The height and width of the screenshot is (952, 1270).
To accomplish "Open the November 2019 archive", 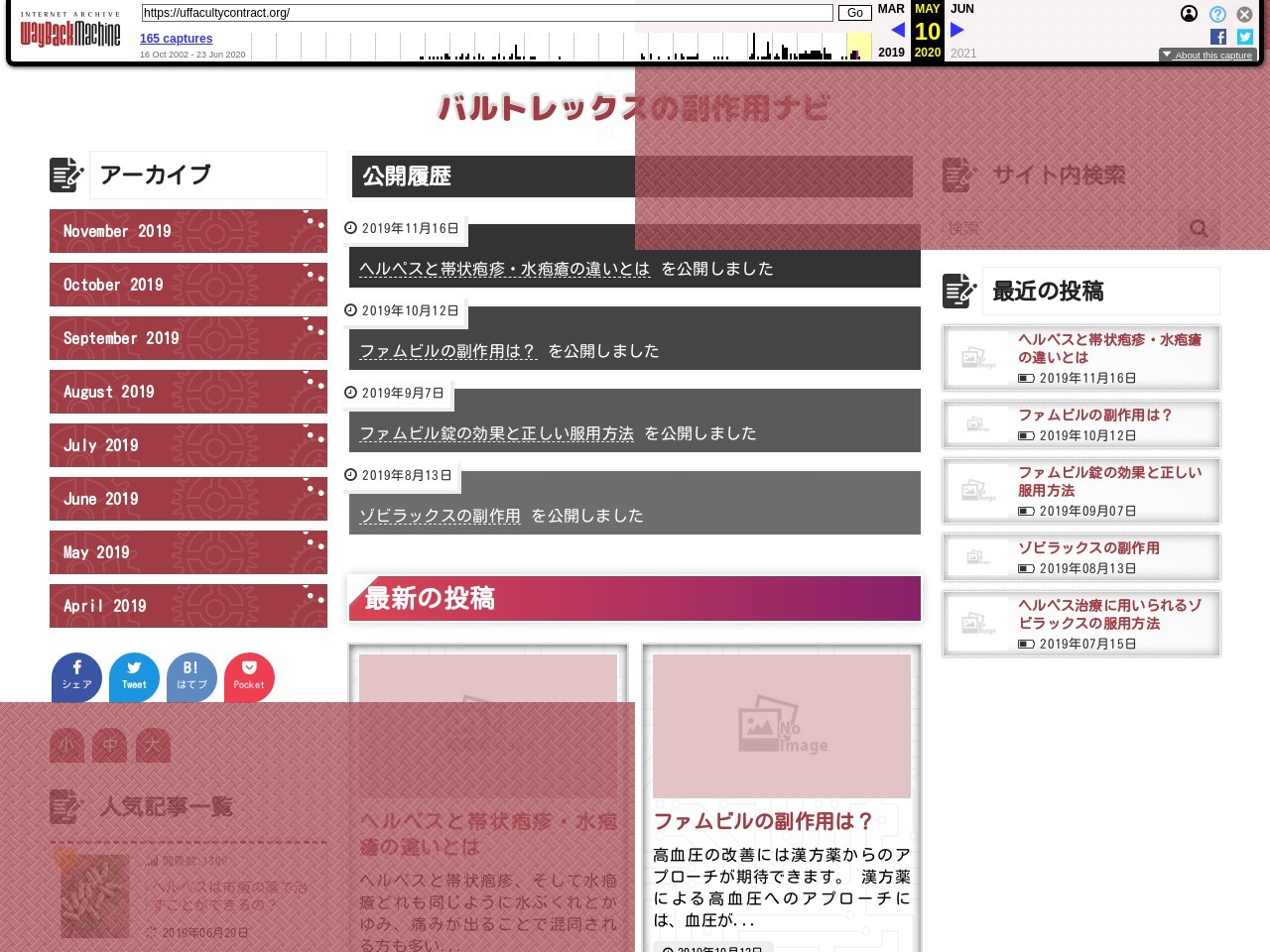I will tap(188, 231).
